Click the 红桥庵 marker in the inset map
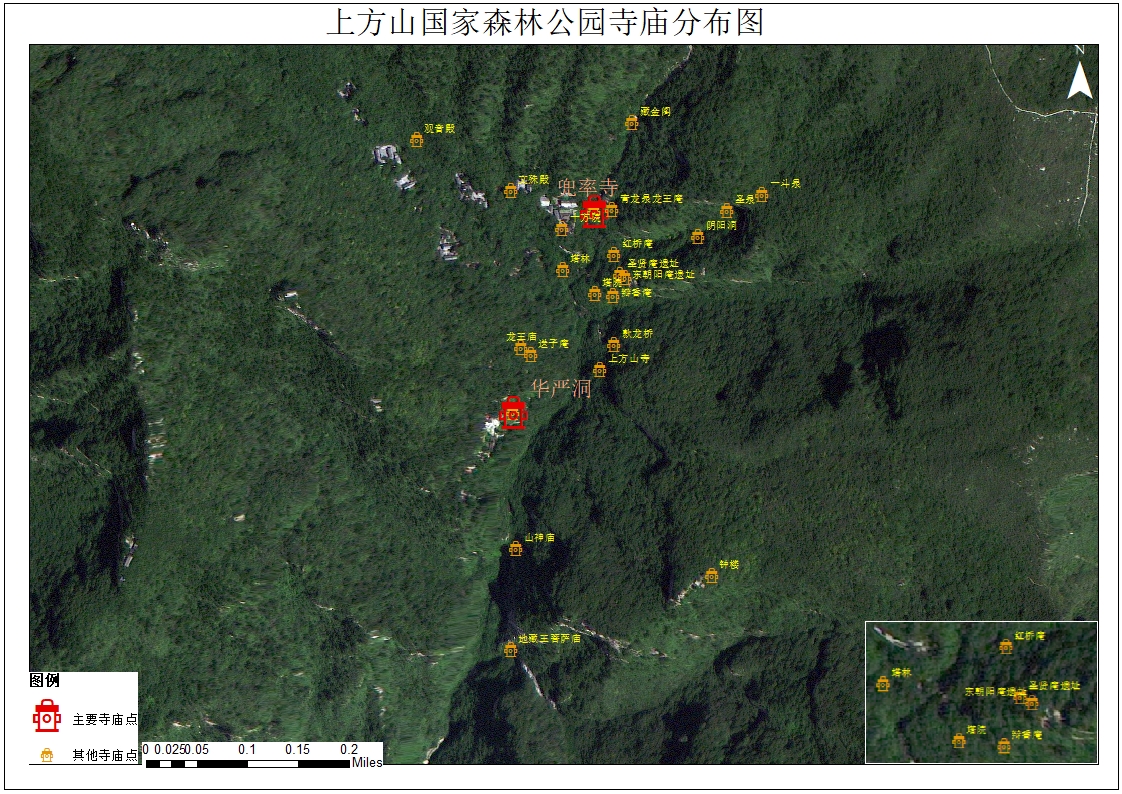The width and height of the screenshot is (1122, 794). click(1006, 647)
